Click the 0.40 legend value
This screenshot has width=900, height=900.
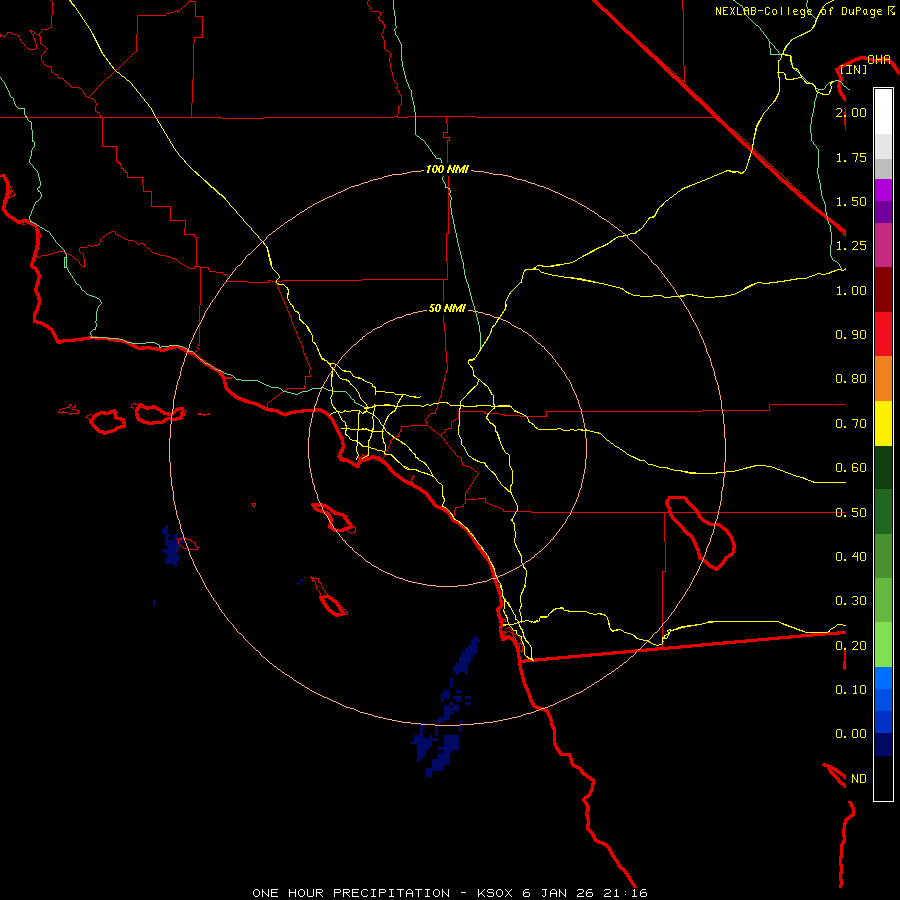click(851, 557)
